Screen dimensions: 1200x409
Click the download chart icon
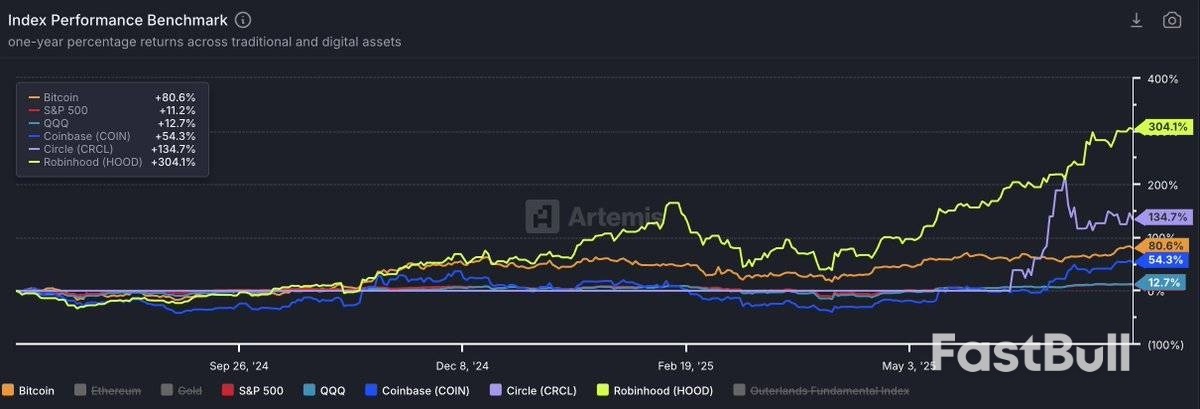tap(1136, 20)
